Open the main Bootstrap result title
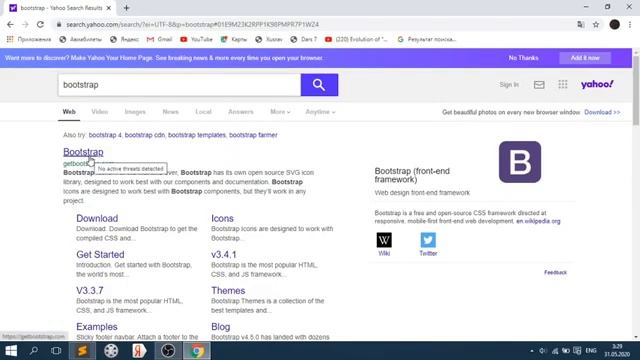The height and width of the screenshot is (360, 640). coord(83,152)
